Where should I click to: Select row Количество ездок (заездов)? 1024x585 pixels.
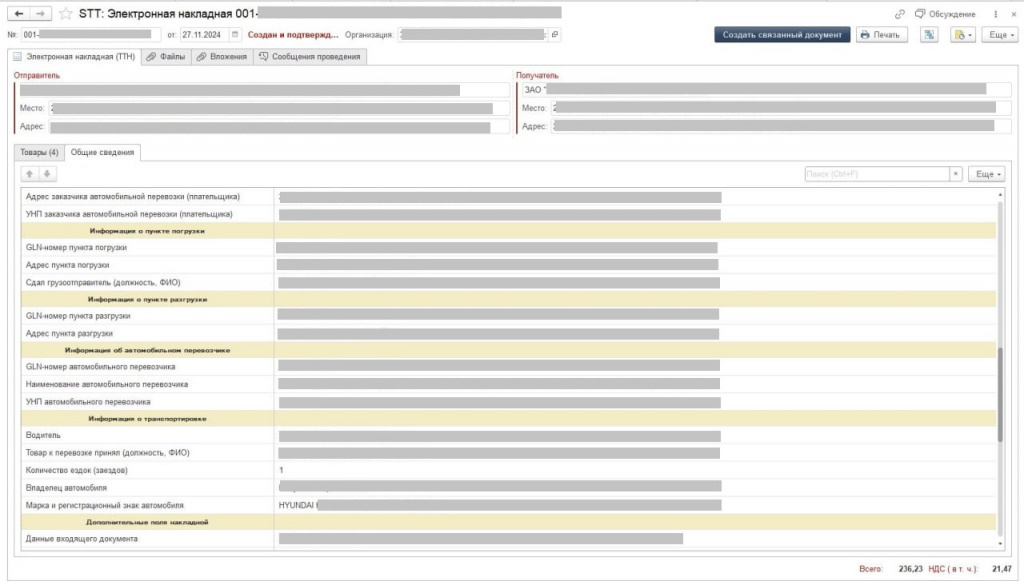(508, 471)
